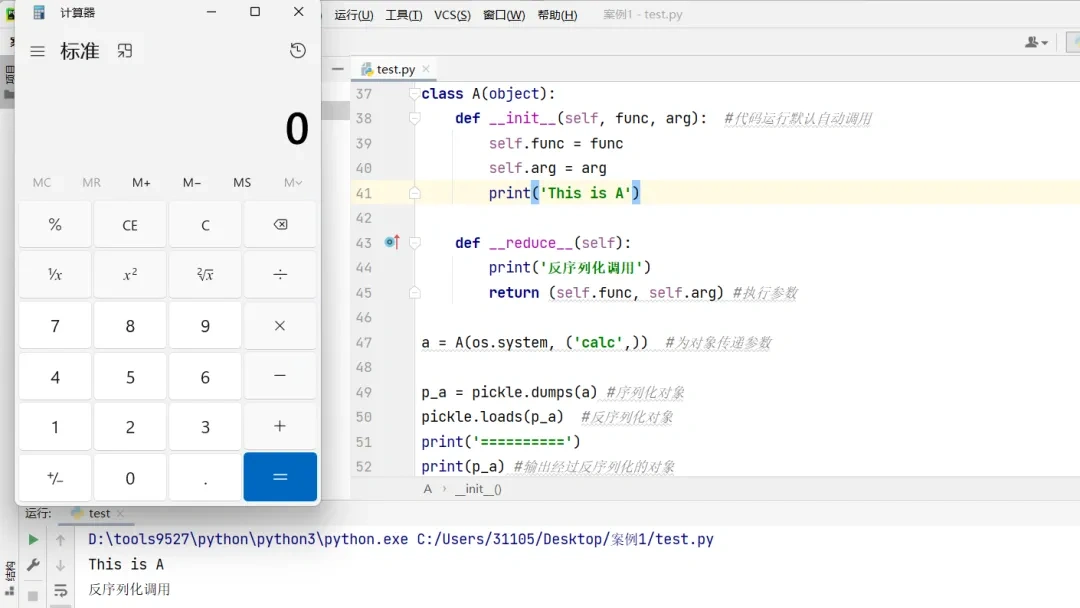Click digit 2 on calculator
1080x608 pixels.
(130, 427)
